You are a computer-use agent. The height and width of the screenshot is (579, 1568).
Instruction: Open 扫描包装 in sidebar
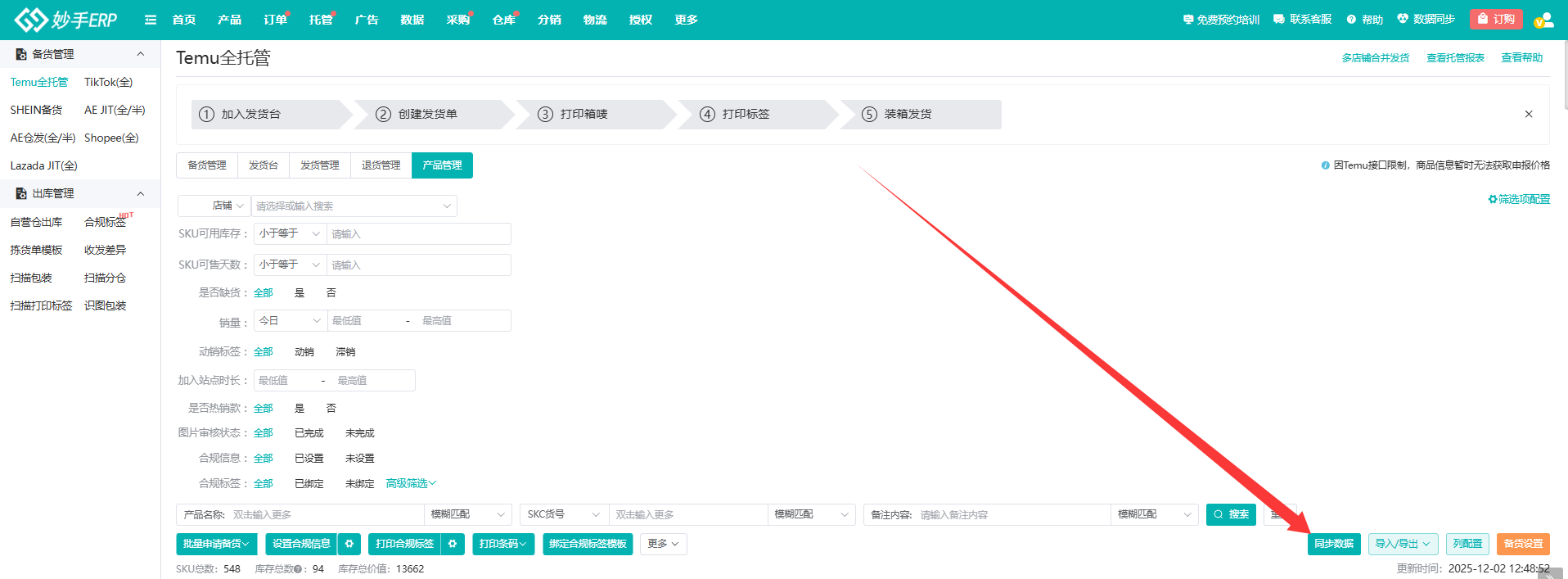coord(31,278)
